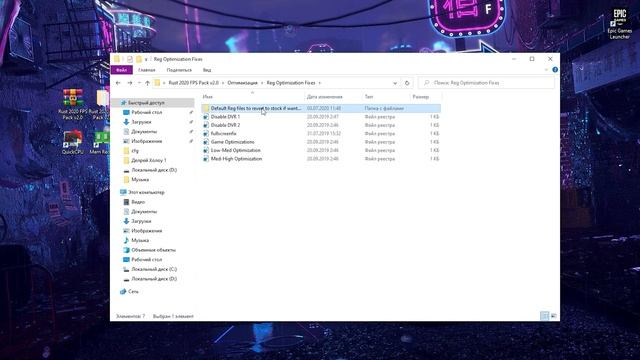Select the Rust 2020 FPS Pack v2.0 archive

(73, 104)
